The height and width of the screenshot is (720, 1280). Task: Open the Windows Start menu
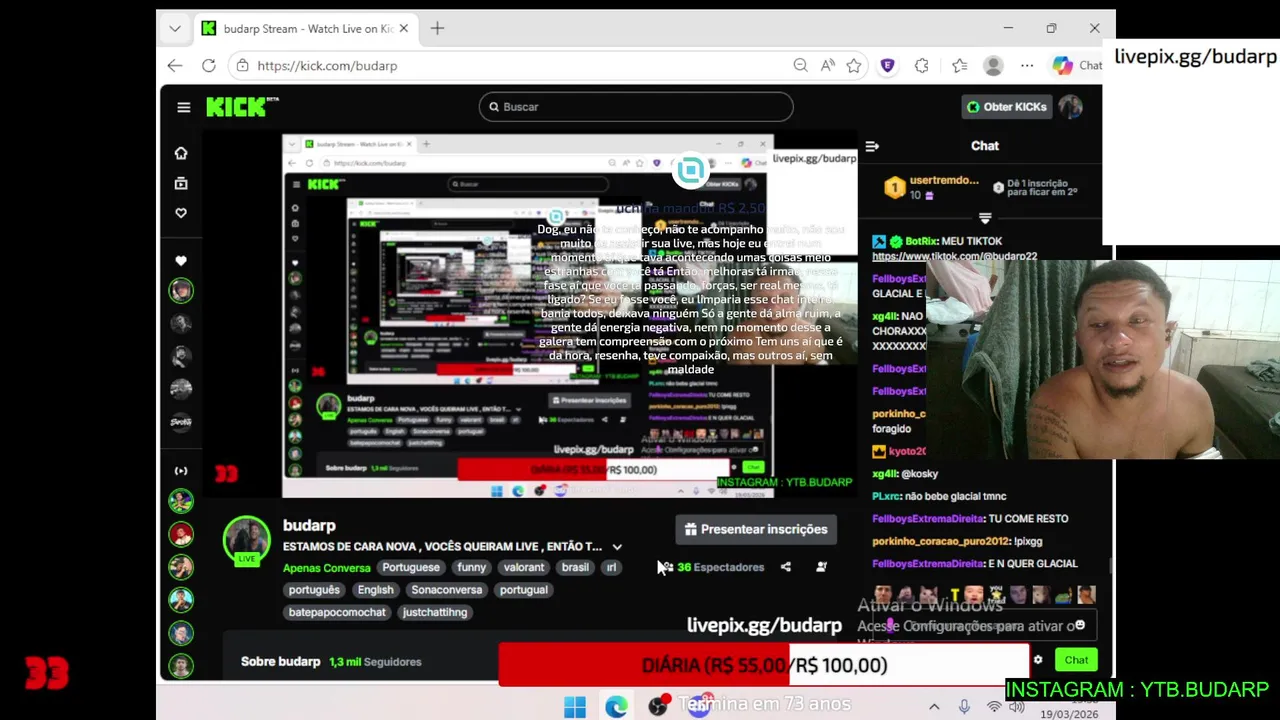click(x=575, y=708)
